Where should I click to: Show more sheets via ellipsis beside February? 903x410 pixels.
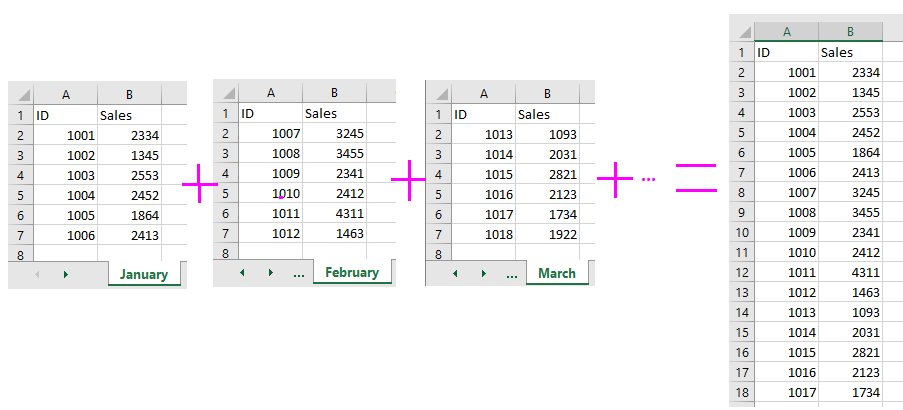point(298,275)
